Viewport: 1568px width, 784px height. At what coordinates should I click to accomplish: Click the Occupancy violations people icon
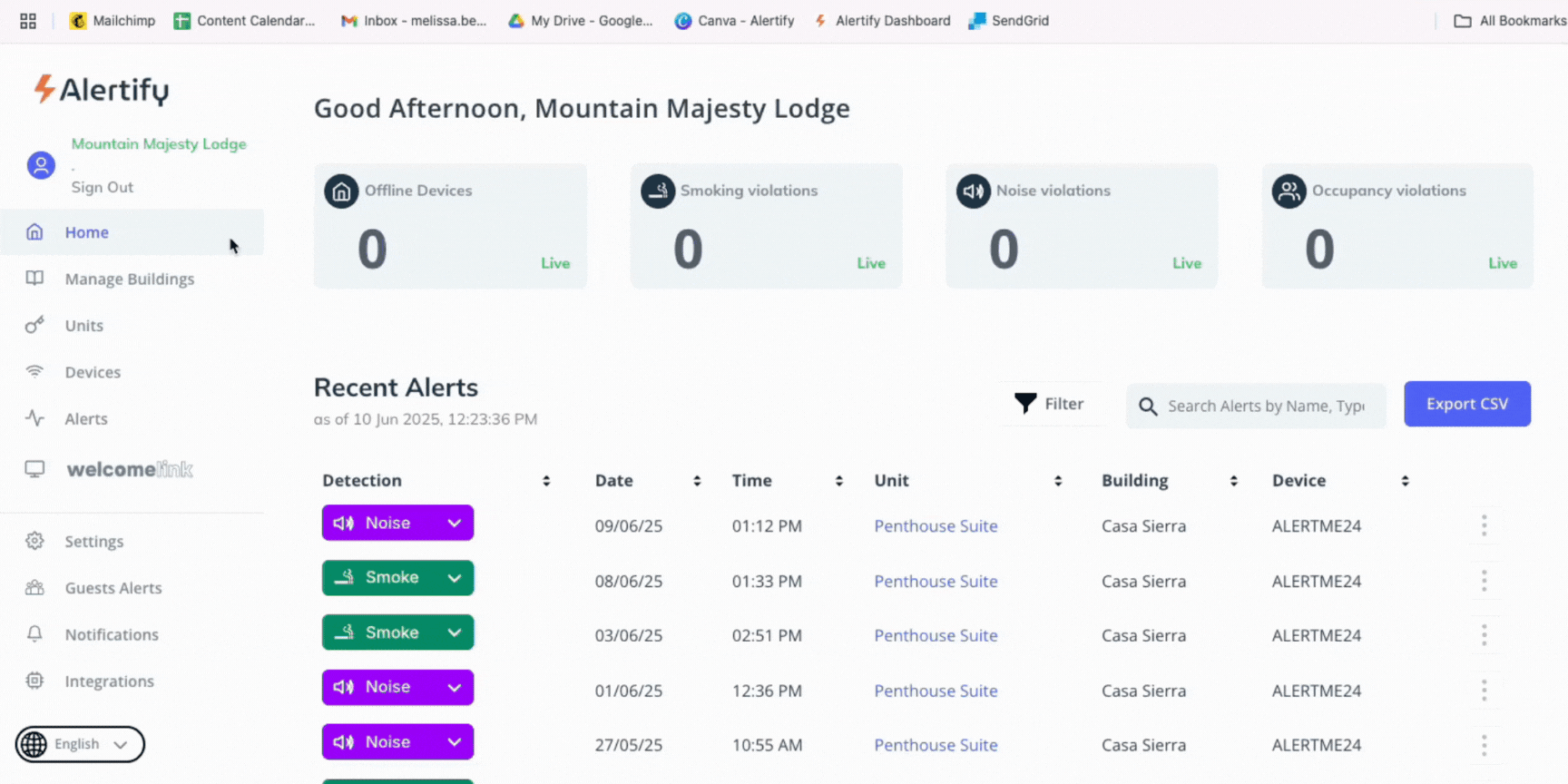pos(1289,191)
